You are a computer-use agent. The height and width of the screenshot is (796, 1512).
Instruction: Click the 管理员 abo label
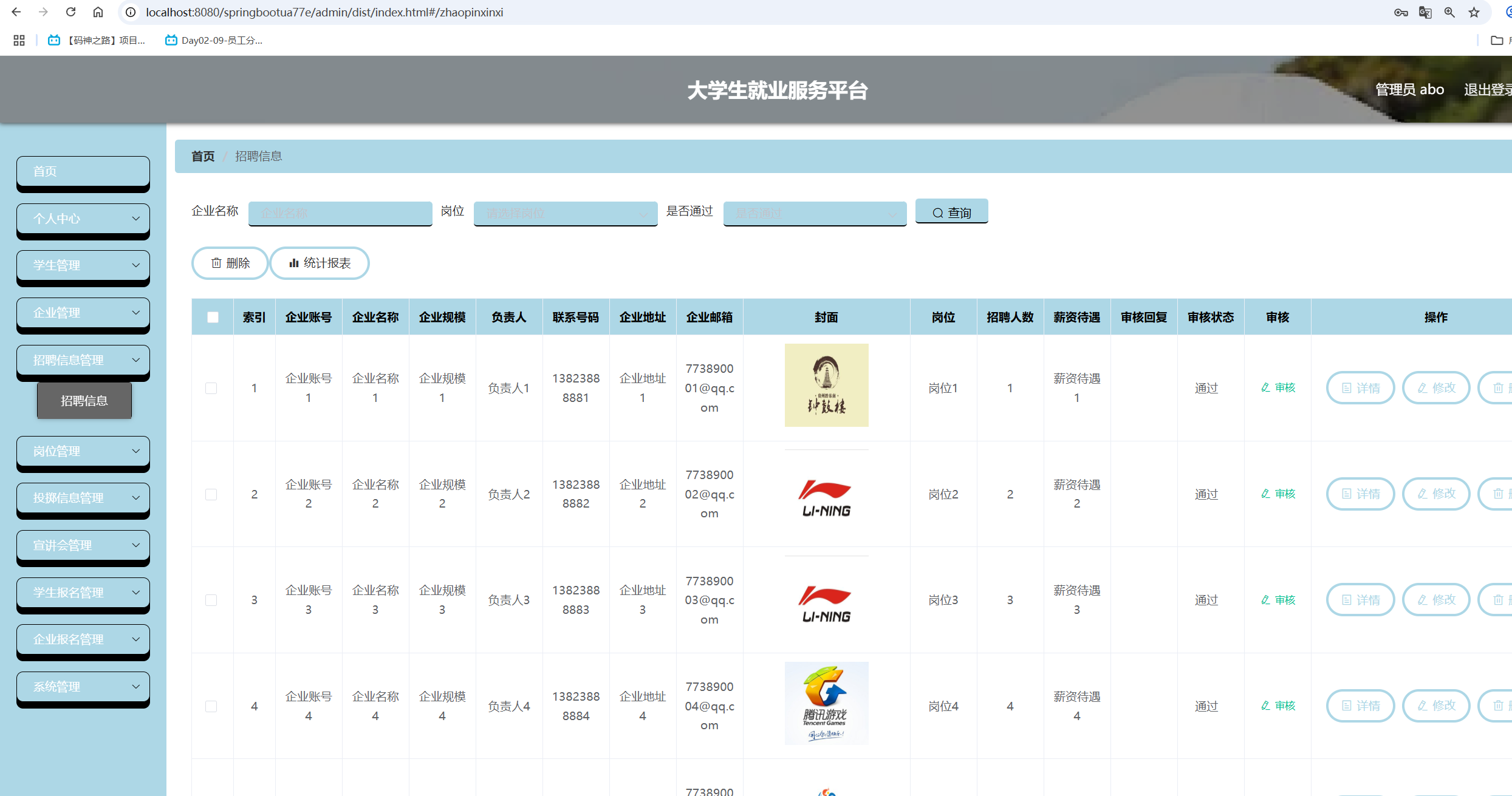[1409, 89]
